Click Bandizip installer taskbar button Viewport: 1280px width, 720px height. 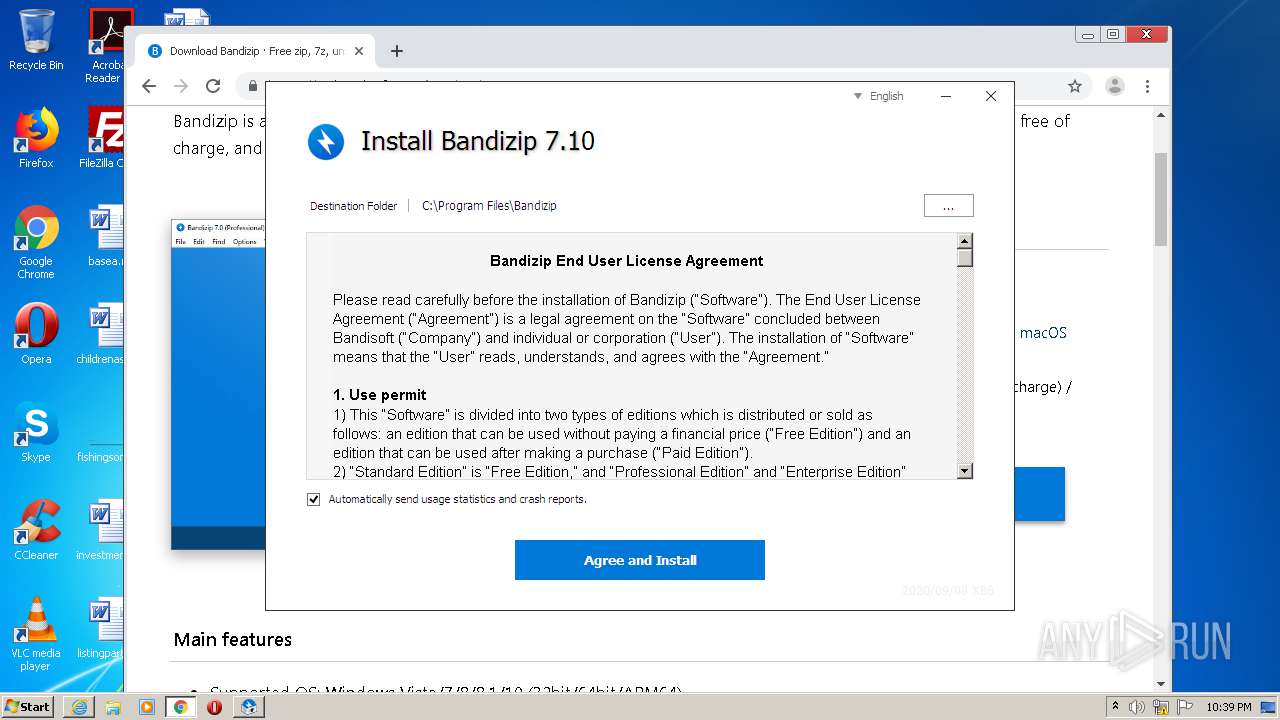point(249,707)
